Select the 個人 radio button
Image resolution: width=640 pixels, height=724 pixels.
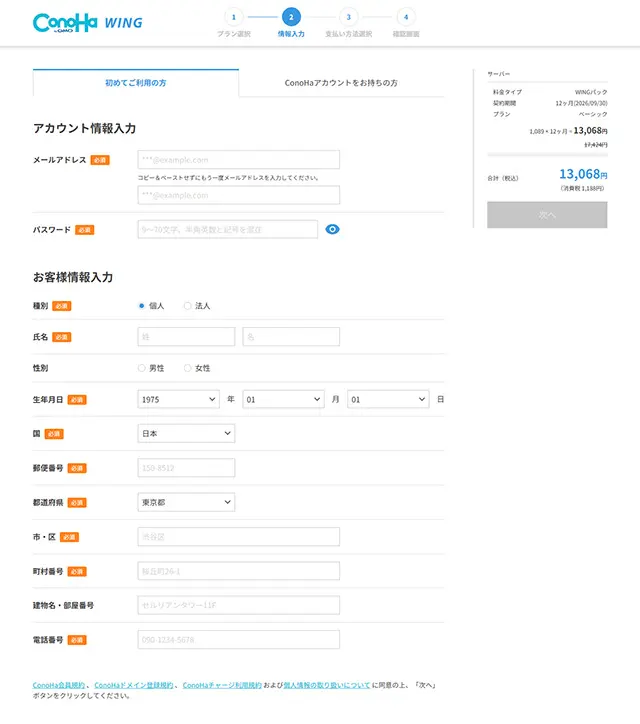coord(142,306)
